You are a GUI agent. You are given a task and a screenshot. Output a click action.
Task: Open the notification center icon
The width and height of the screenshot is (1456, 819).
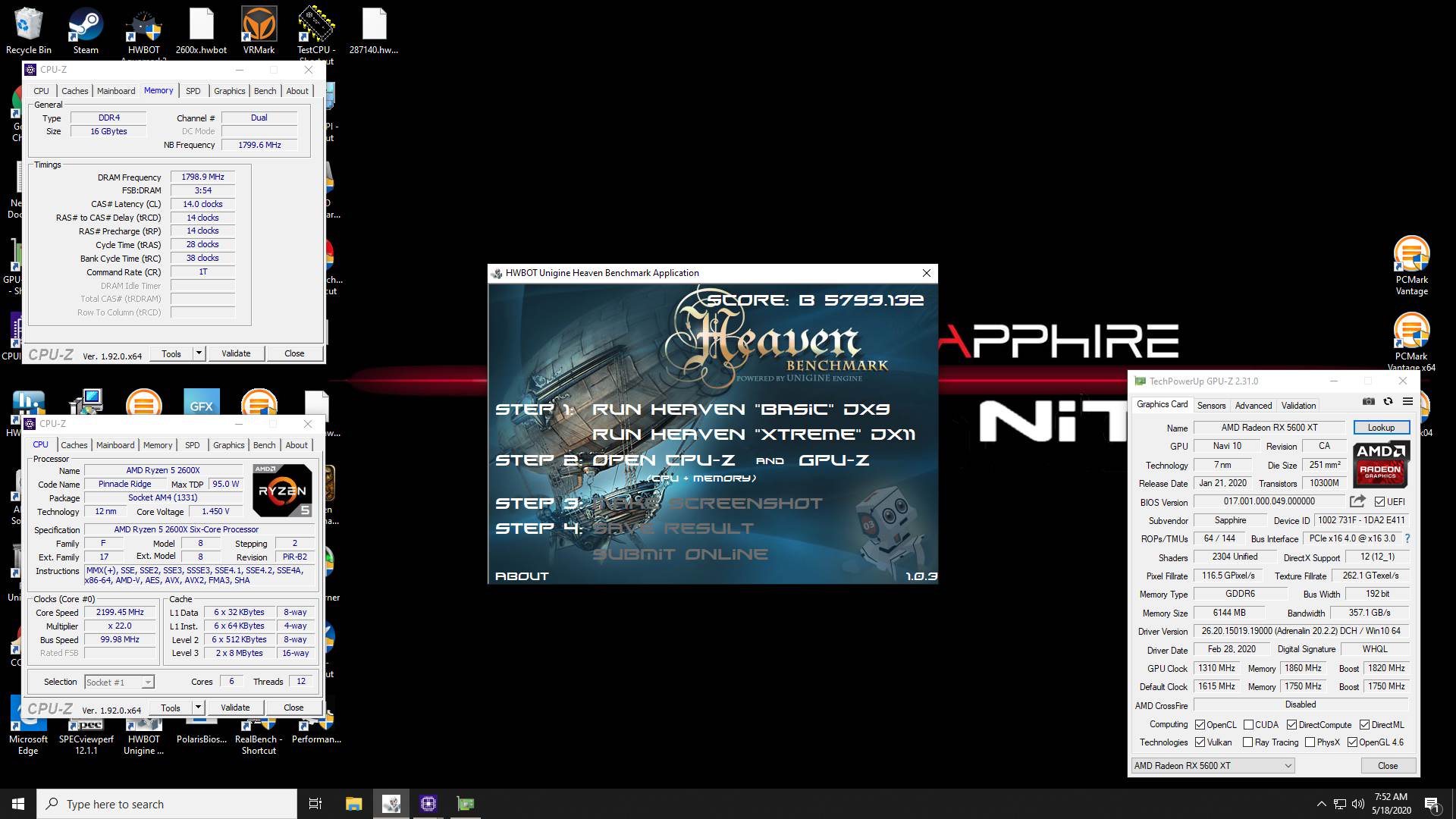point(1432,804)
